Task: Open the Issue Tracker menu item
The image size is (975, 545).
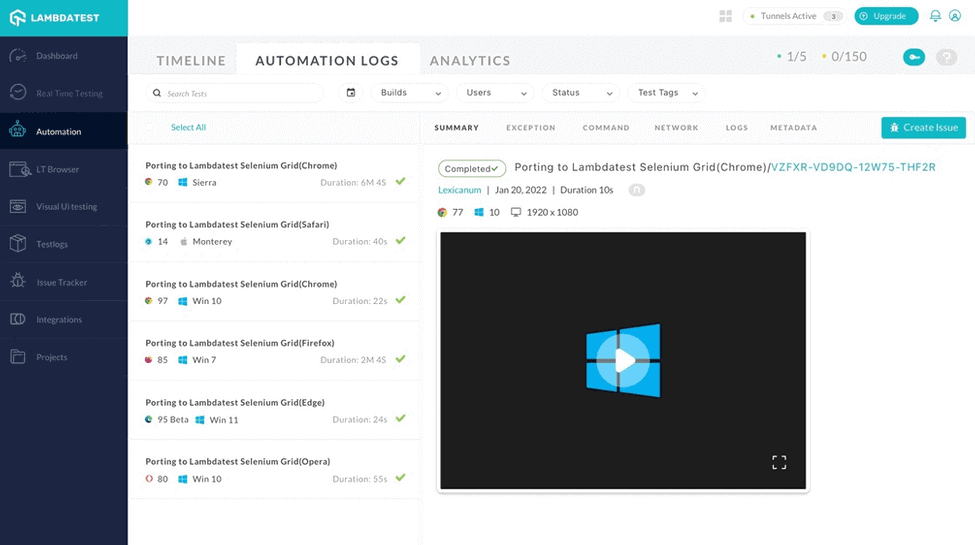Action: tap(63, 282)
